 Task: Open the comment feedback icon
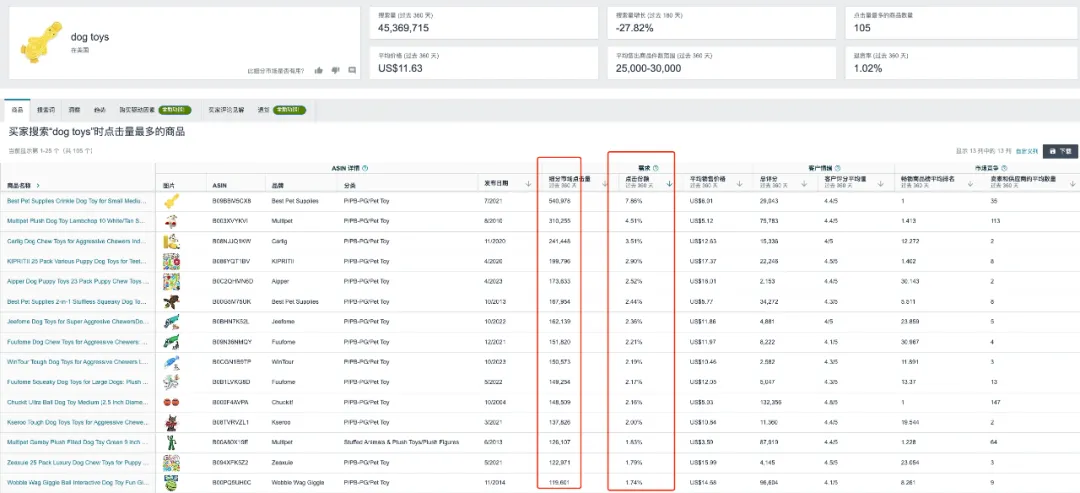352,70
